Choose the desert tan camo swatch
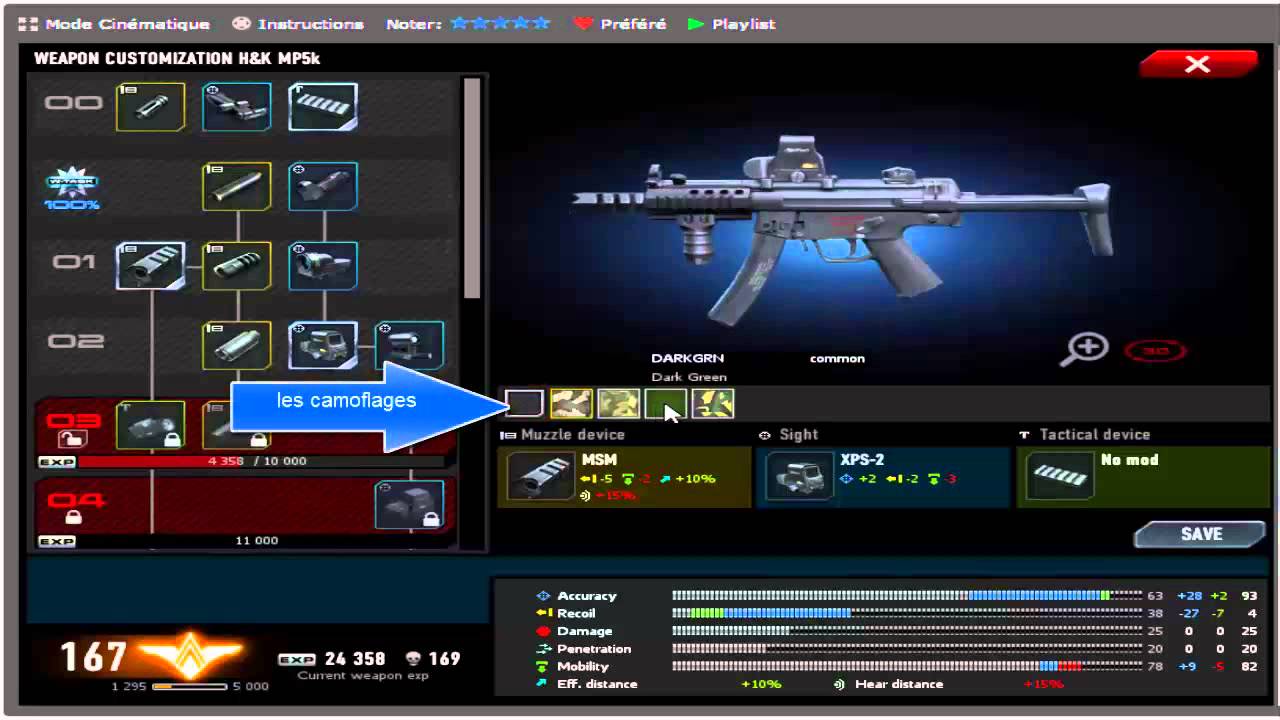Screen dimensions: 1280x720 (571, 403)
